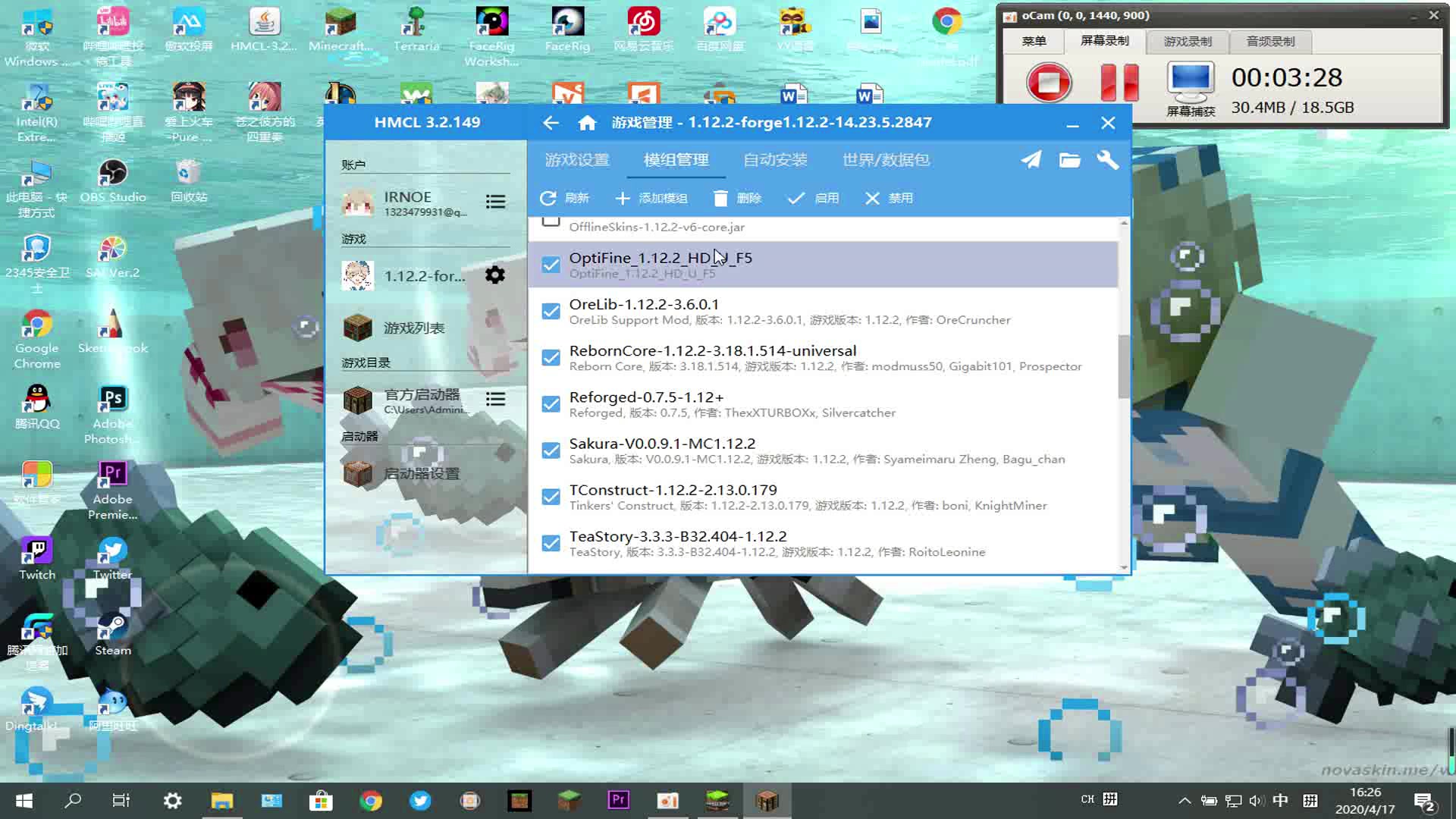Image resolution: width=1456 pixels, height=819 pixels.
Task: Uncheck Reforged-0.7.5-1.12+ mod
Action: 551,403
